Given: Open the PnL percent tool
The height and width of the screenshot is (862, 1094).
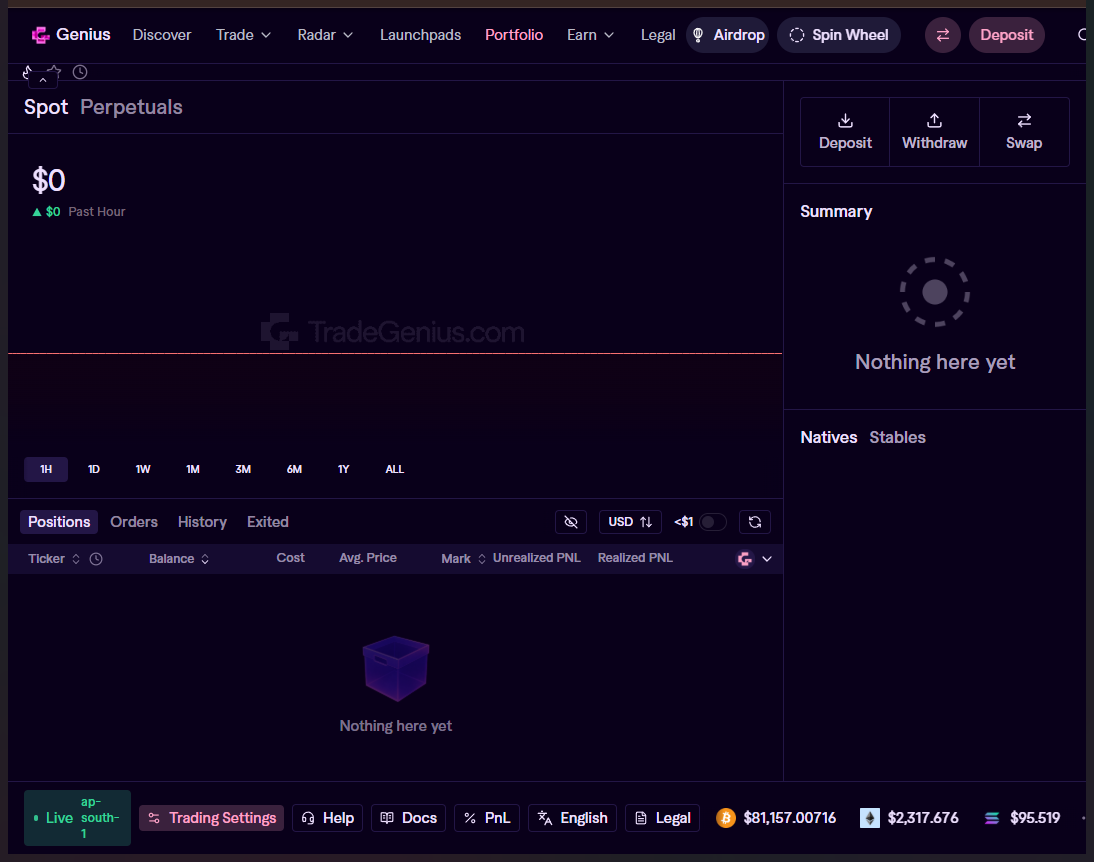Looking at the screenshot, I should point(487,818).
